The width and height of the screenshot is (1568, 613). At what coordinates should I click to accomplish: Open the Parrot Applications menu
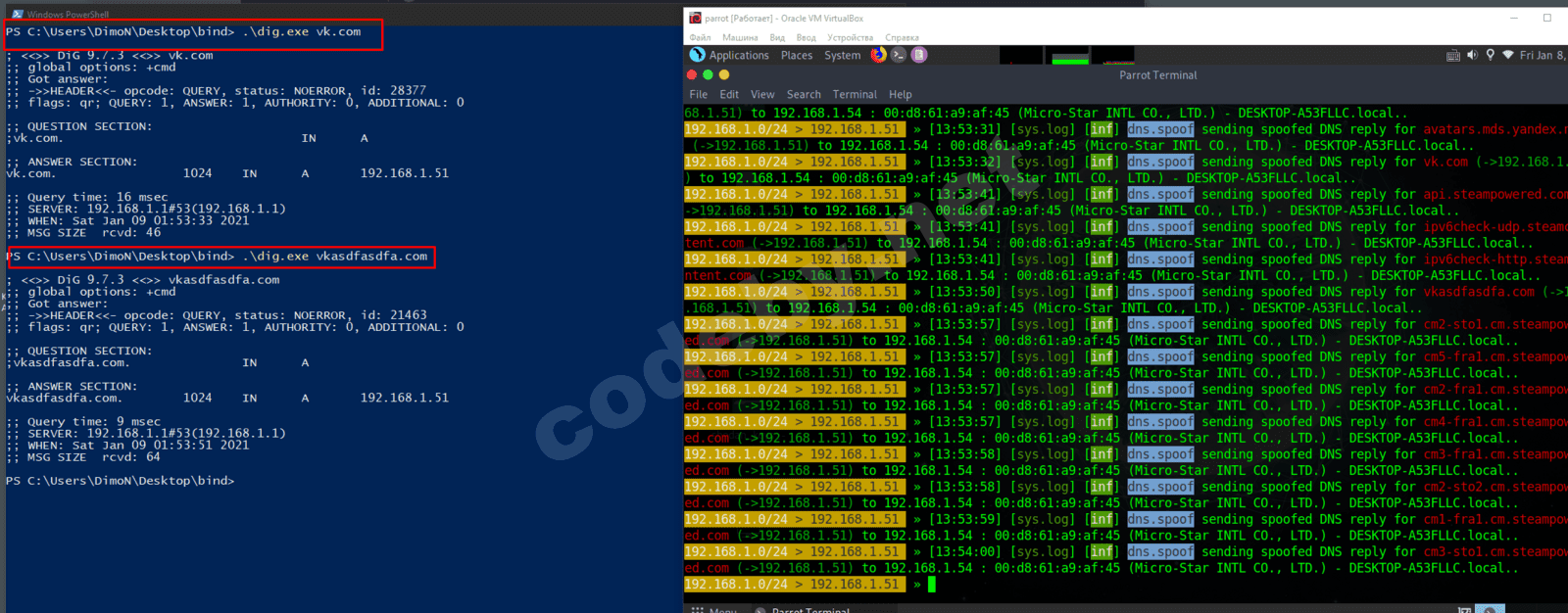click(x=739, y=56)
